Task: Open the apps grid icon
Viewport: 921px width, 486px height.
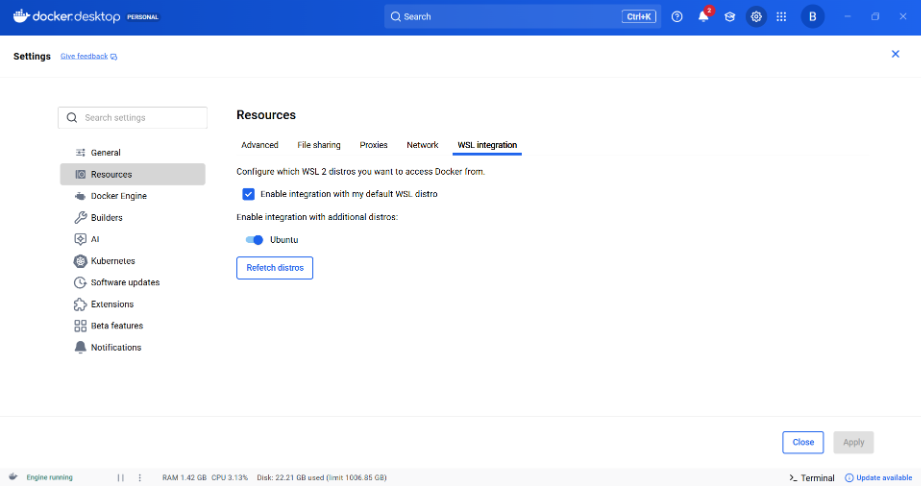Action: pyautogui.click(x=781, y=16)
